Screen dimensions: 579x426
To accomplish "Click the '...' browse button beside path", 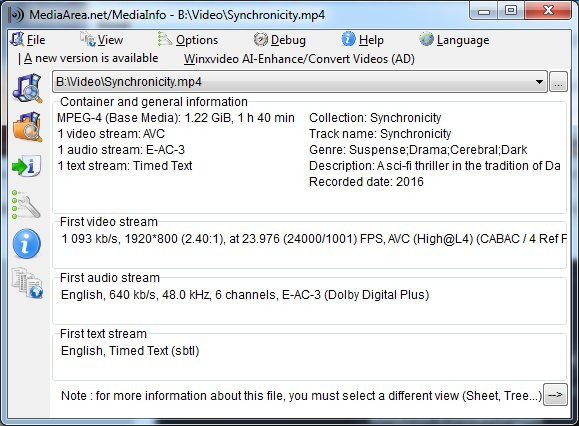I will coord(558,82).
